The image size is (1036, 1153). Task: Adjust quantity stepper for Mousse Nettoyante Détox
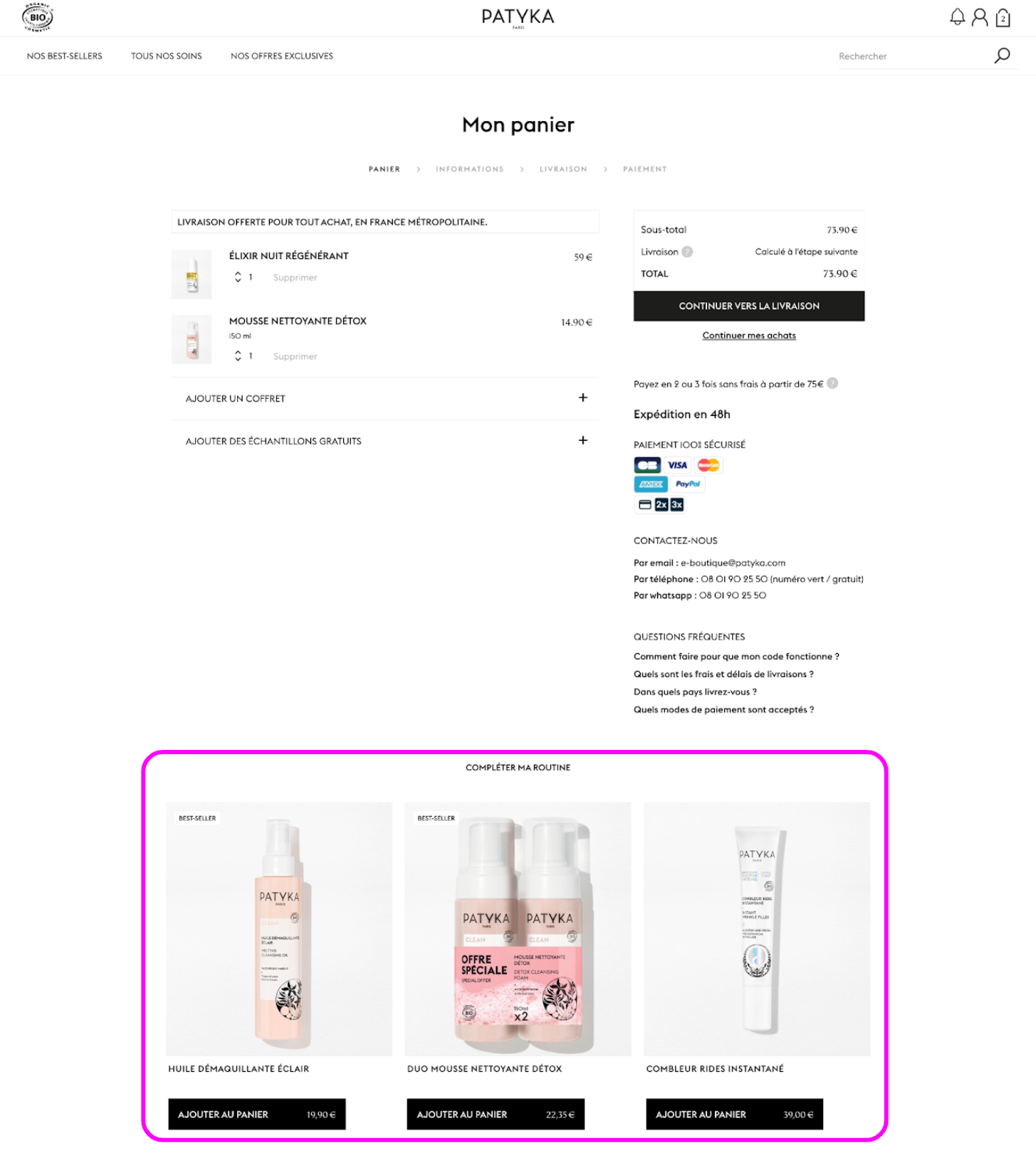click(x=238, y=355)
